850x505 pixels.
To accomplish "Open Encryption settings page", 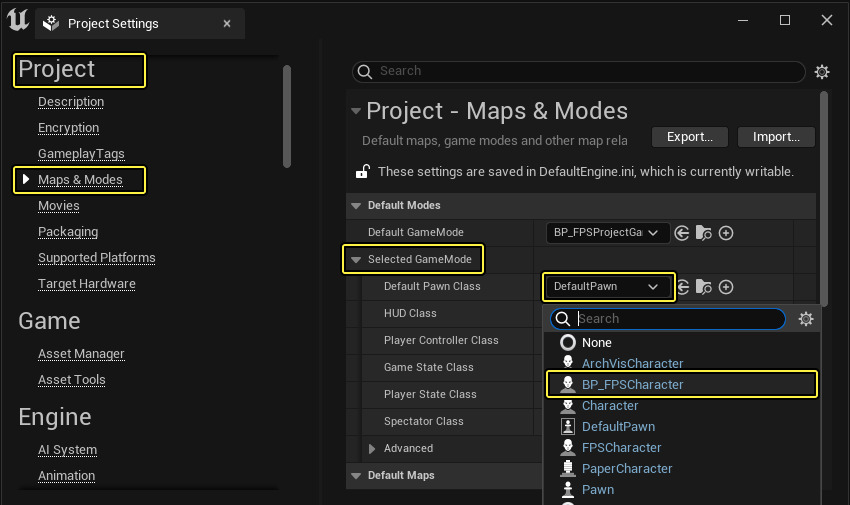I will coord(68,128).
